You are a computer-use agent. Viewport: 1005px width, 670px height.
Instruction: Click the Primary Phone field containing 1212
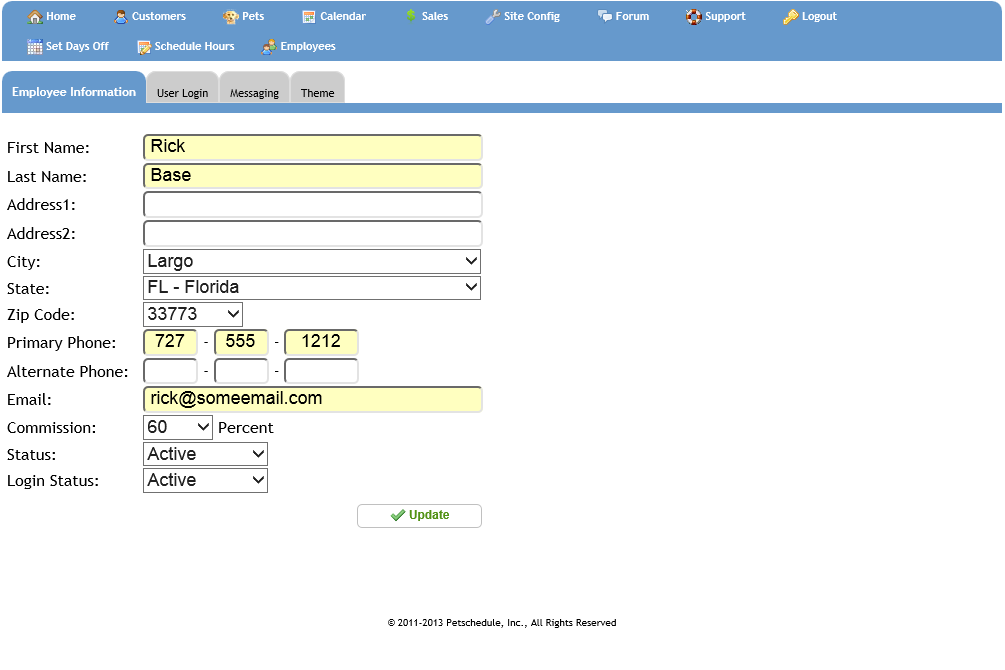click(321, 342)
